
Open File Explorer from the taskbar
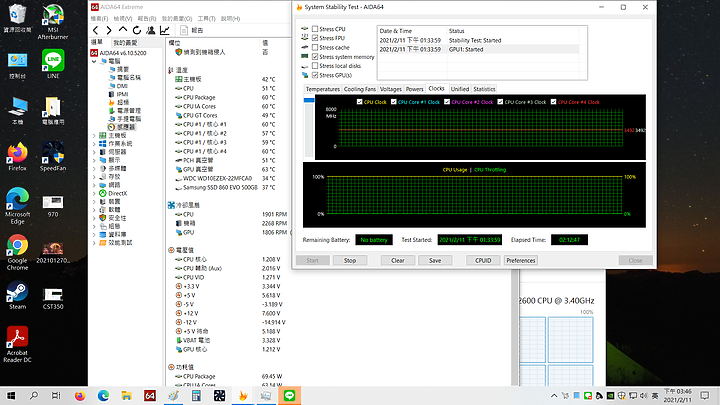pos(126,395)
